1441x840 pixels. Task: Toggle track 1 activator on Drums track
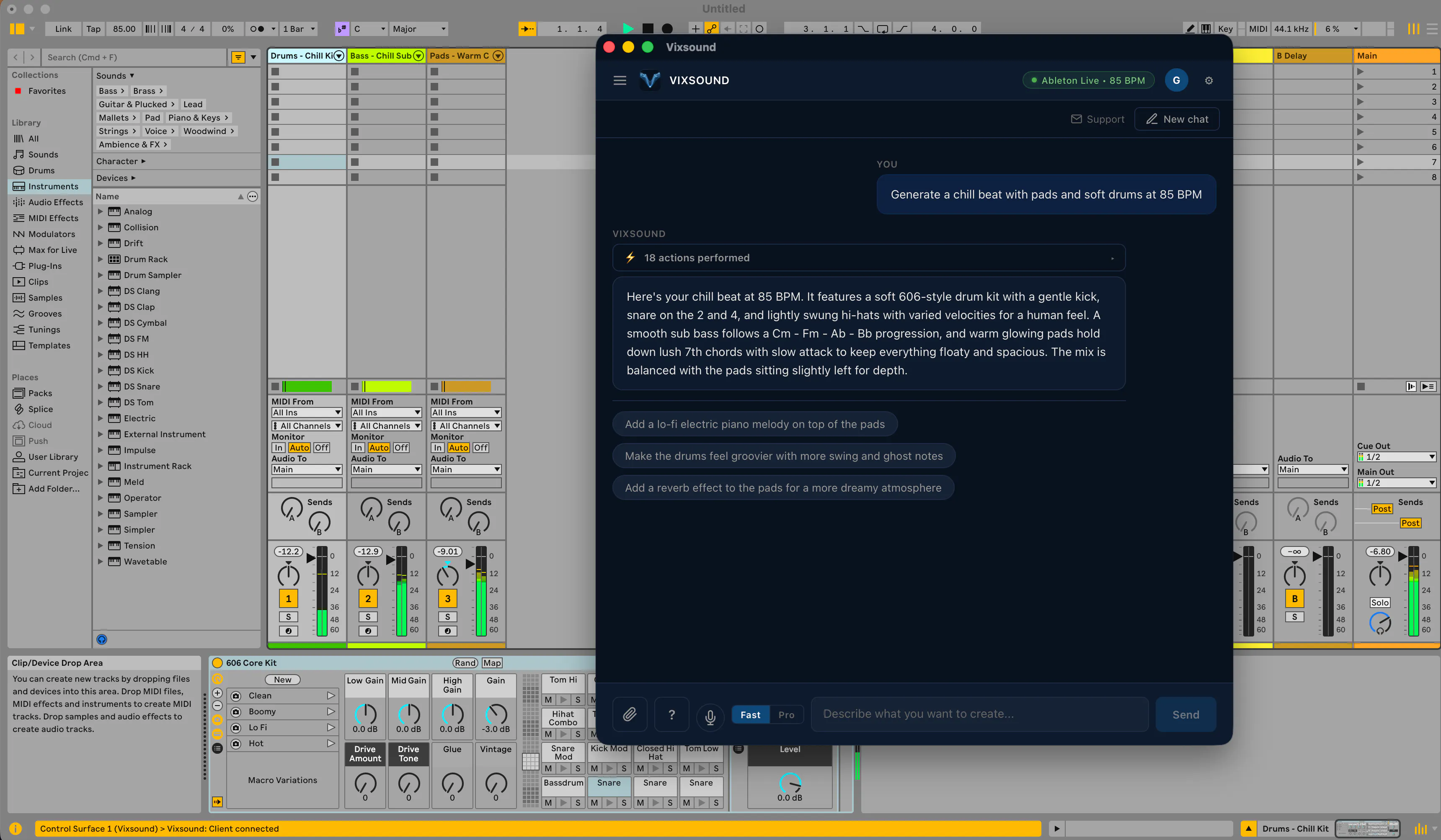pos(288,599)
